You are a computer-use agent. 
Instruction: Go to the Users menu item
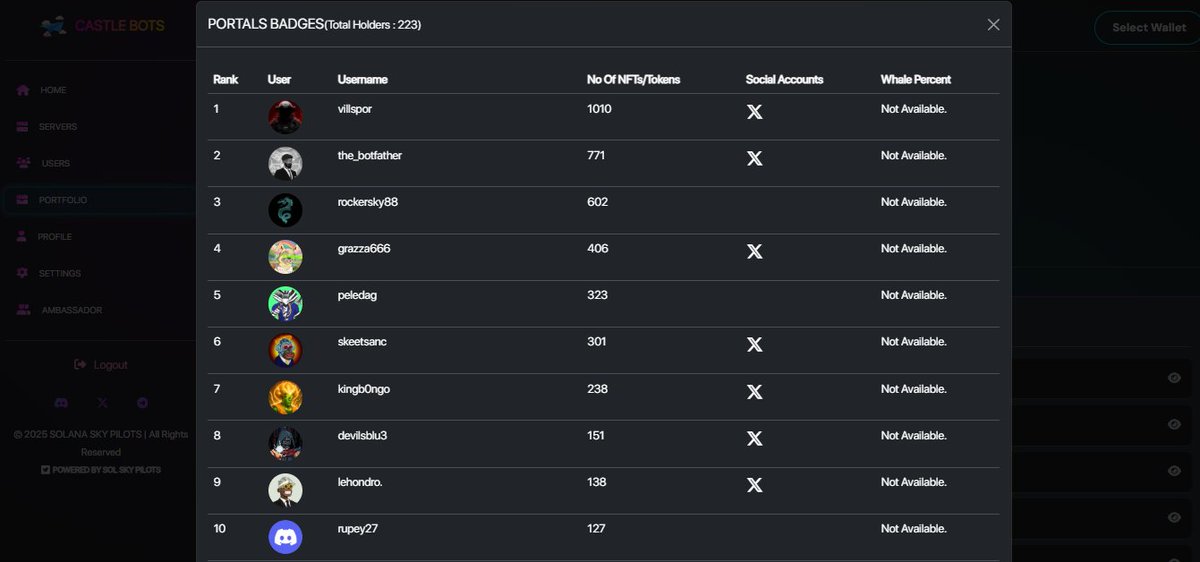(55, 163)
